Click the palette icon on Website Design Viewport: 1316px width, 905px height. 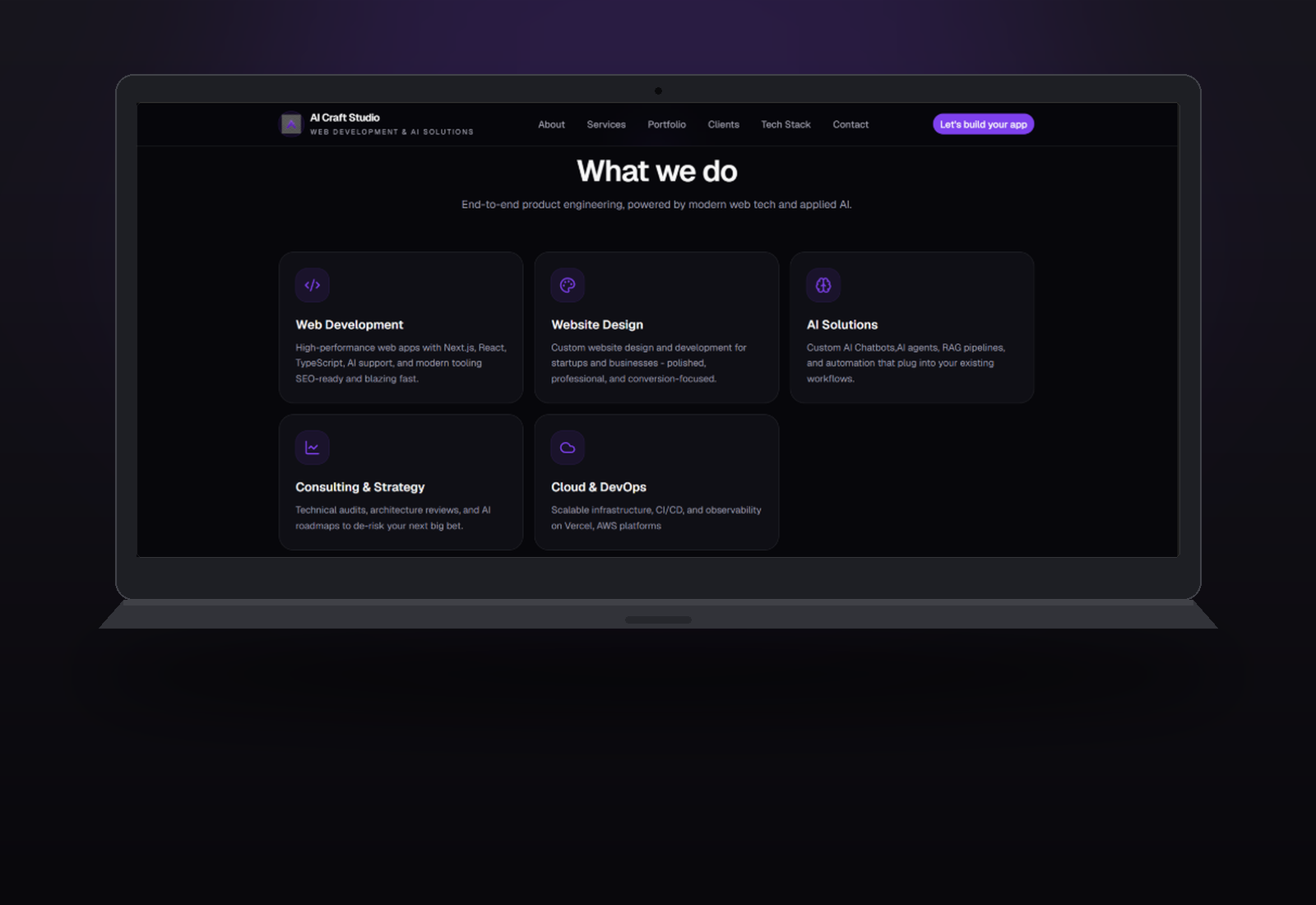(568, 285)
